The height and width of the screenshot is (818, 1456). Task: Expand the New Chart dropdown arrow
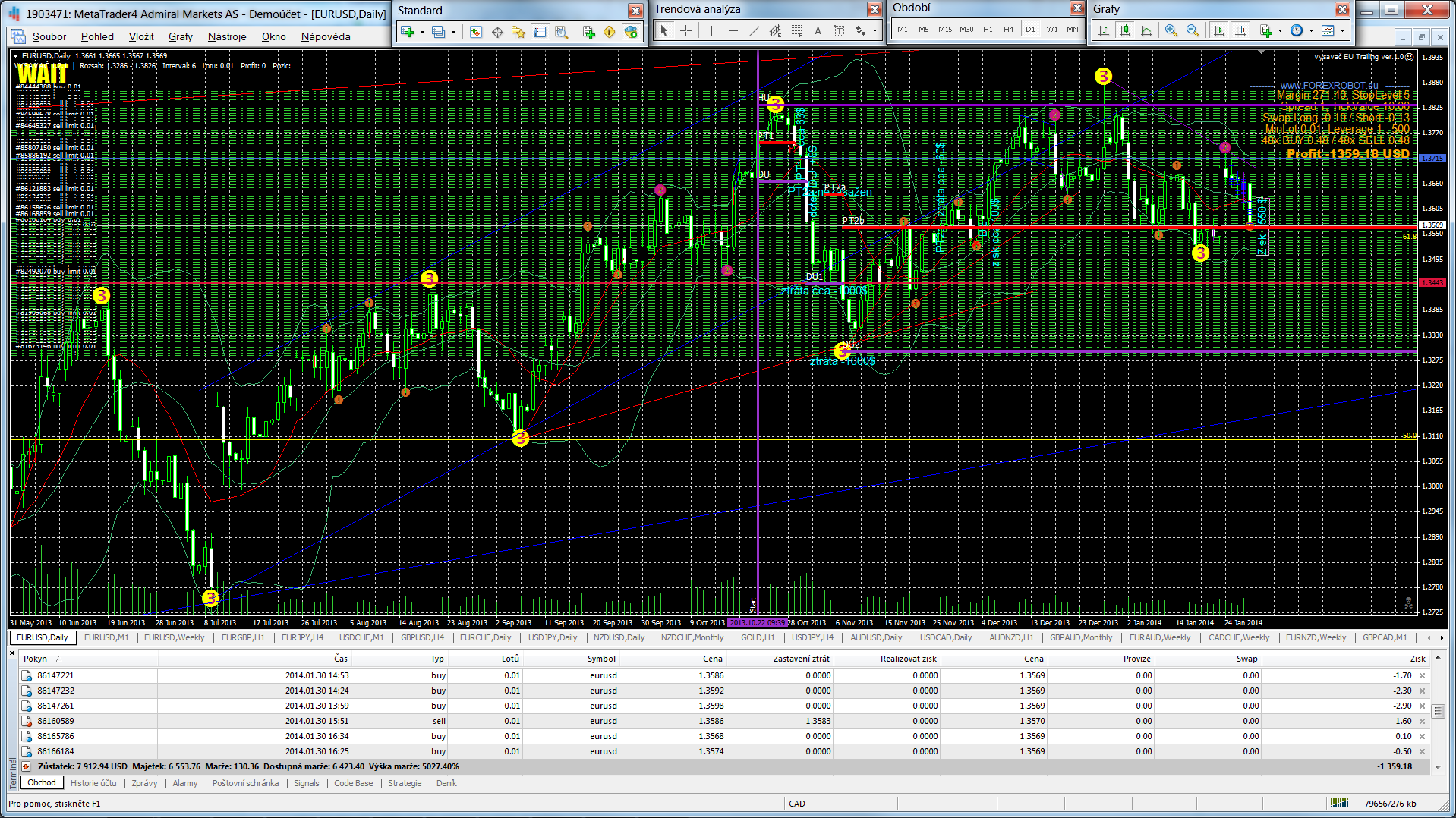[x=422, y=32]
